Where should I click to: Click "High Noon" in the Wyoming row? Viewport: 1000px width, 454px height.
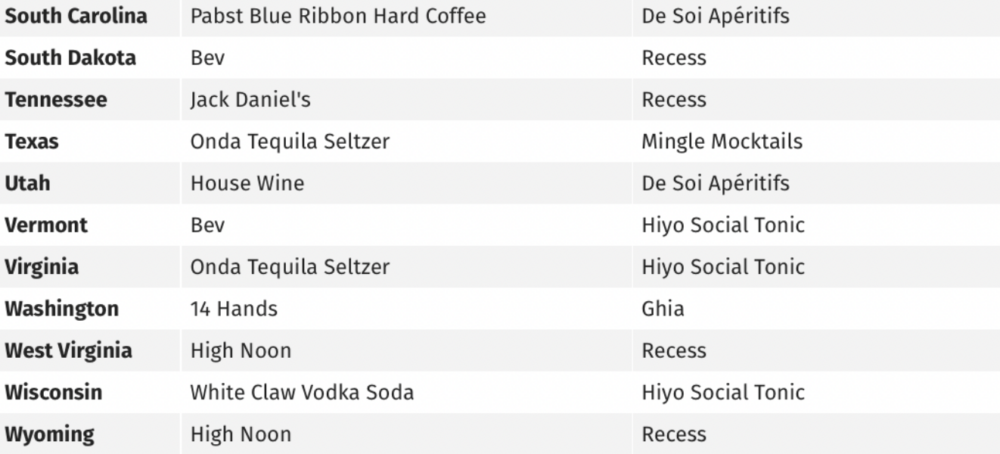[x=241, y=434]
